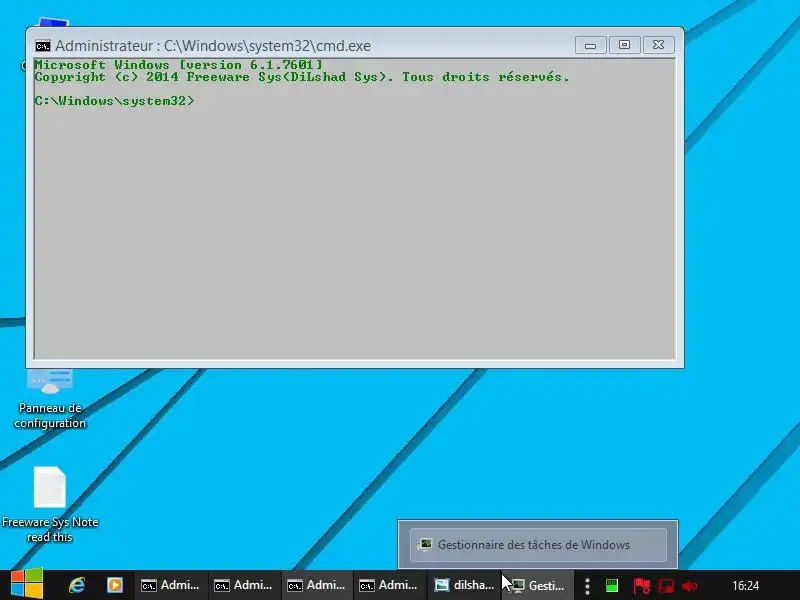Click the Microsoft Windows version 6.1.7601 line
Screen dimensions: 800x600
coord(178,65)
